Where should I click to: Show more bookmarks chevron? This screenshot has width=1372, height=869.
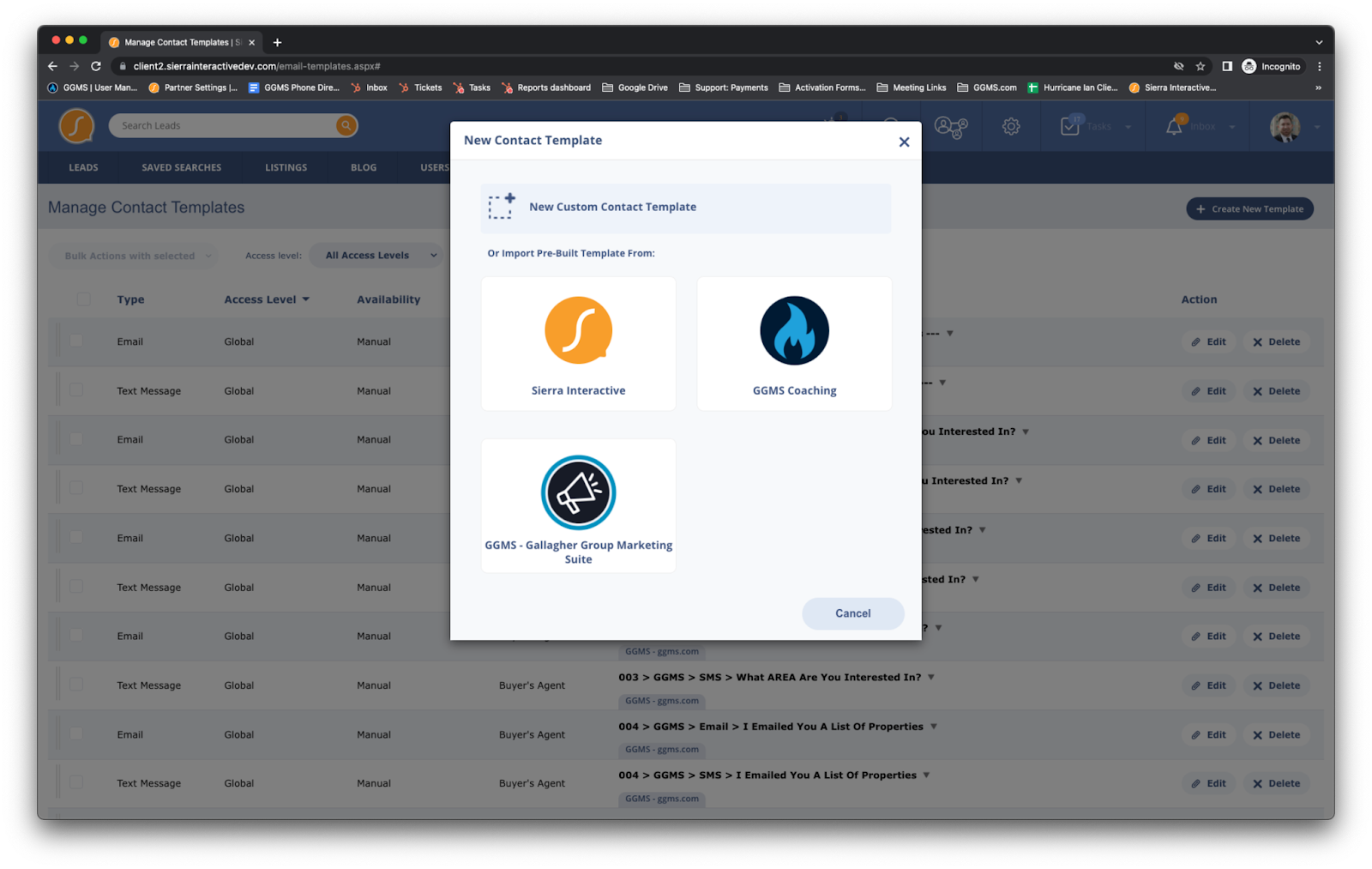1318,88
